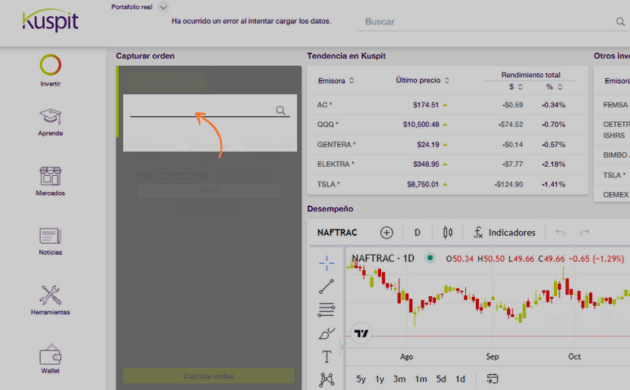The height and width of the screenshot is (390, 630).
Task: Sort table by Emisora column
Action: point(336,81)
